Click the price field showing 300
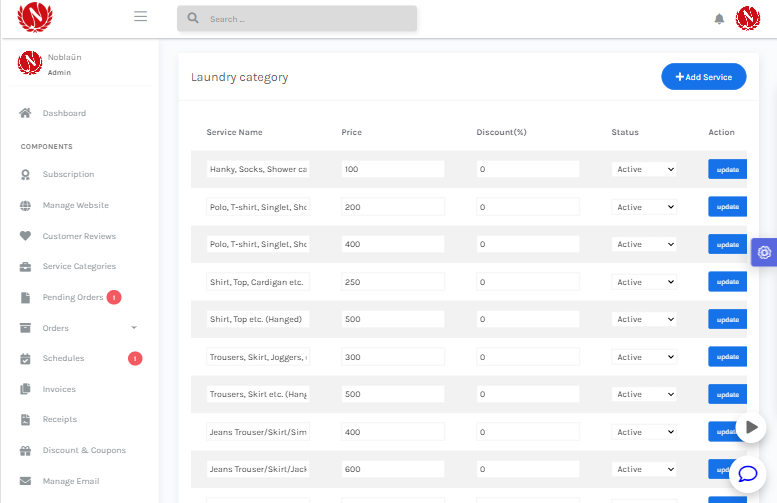The width and height of the screenshot is (777, 503). click(x=392, y=357)
